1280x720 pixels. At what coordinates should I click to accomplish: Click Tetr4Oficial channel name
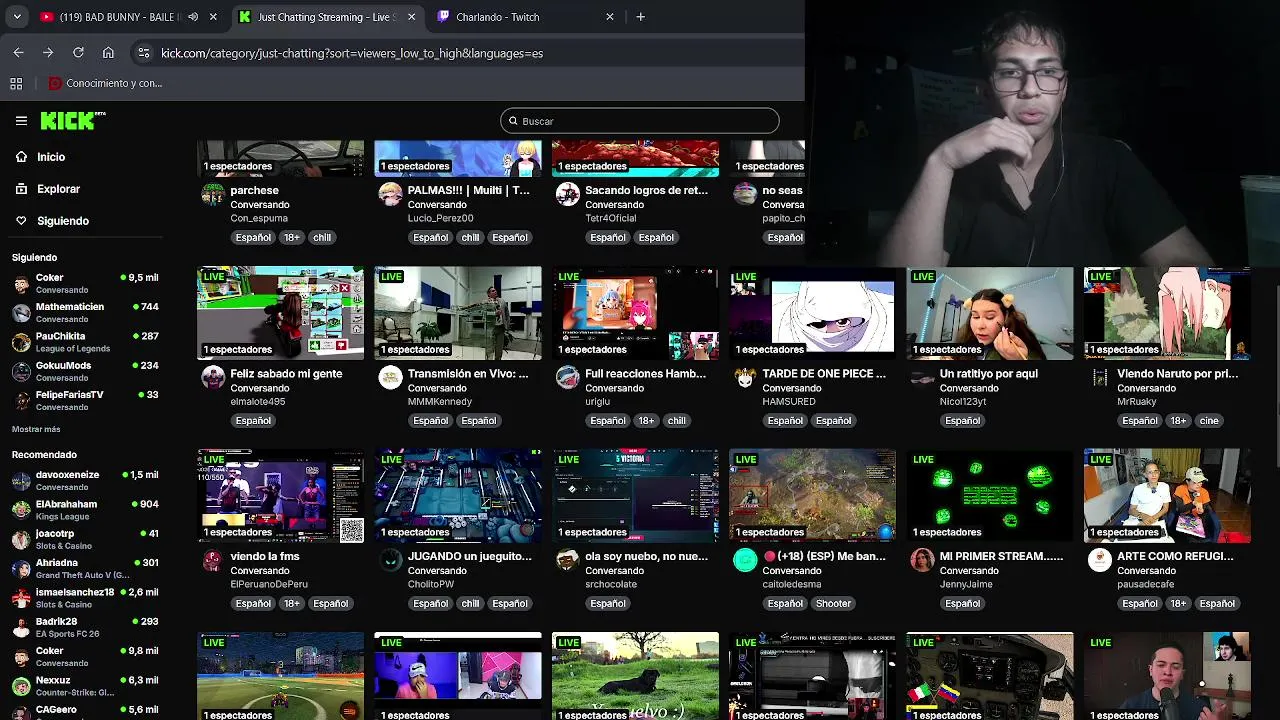(x=610, y=218)
